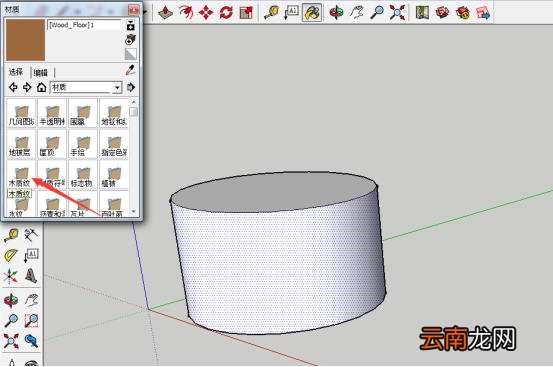This screenshot has height=367, width=553.
Task: Select the Text label tool in top toolbar
Action: [x=292, y=13]
